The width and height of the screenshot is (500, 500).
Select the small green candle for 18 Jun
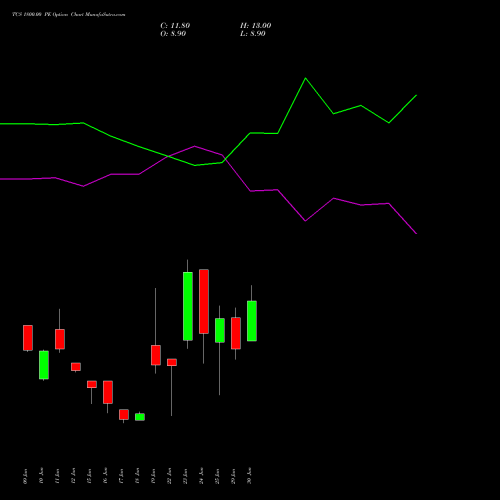[140, 417]
